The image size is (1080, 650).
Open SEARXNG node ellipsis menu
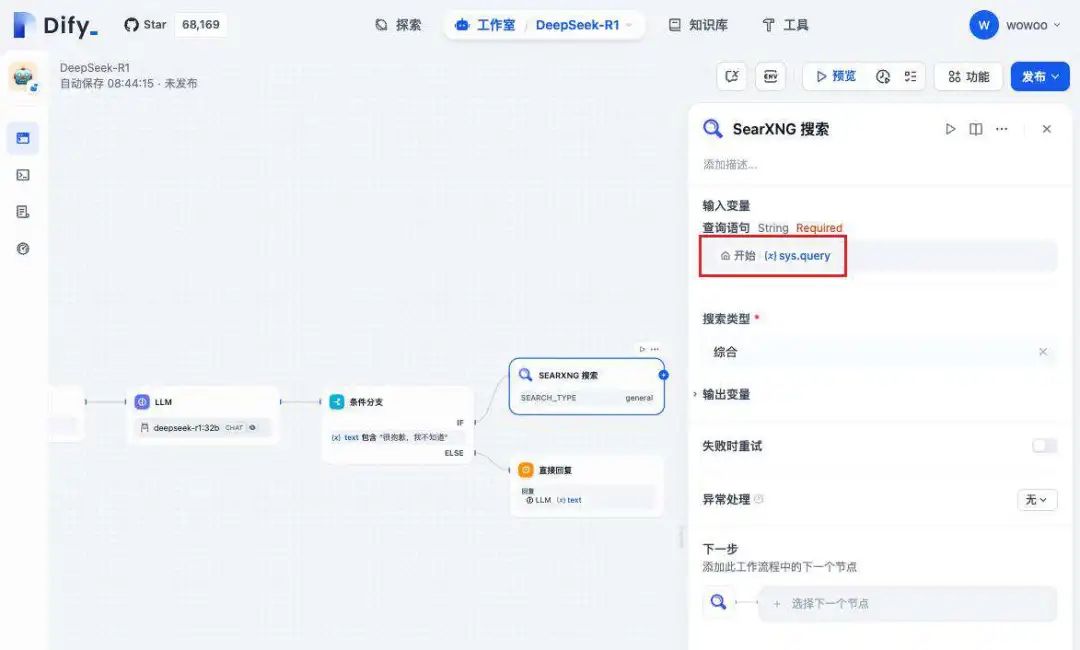pyautogui.click(x=654, y=349)
